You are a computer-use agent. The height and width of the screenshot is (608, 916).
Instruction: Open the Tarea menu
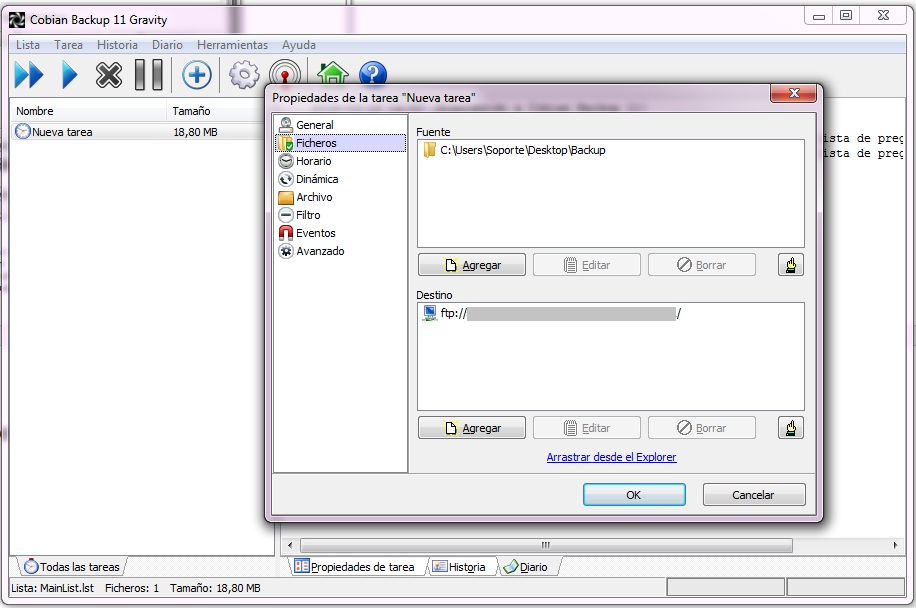[68, 45]
